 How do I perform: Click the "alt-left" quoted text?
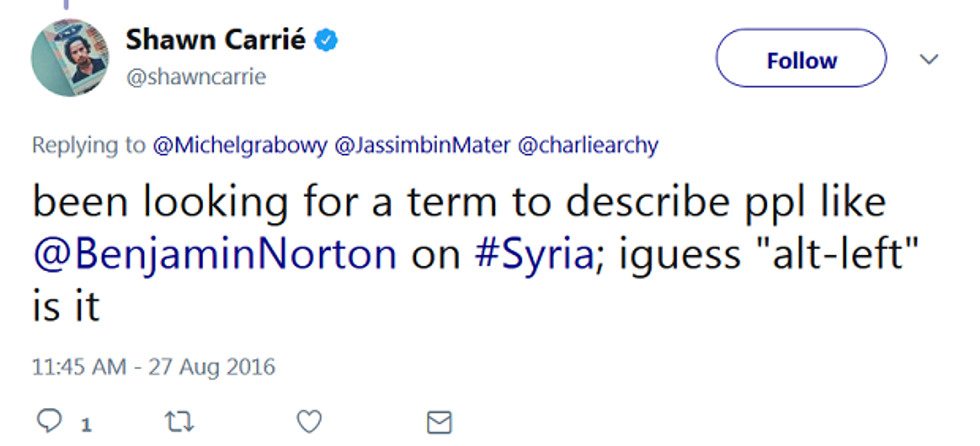(x=832, y=254)
